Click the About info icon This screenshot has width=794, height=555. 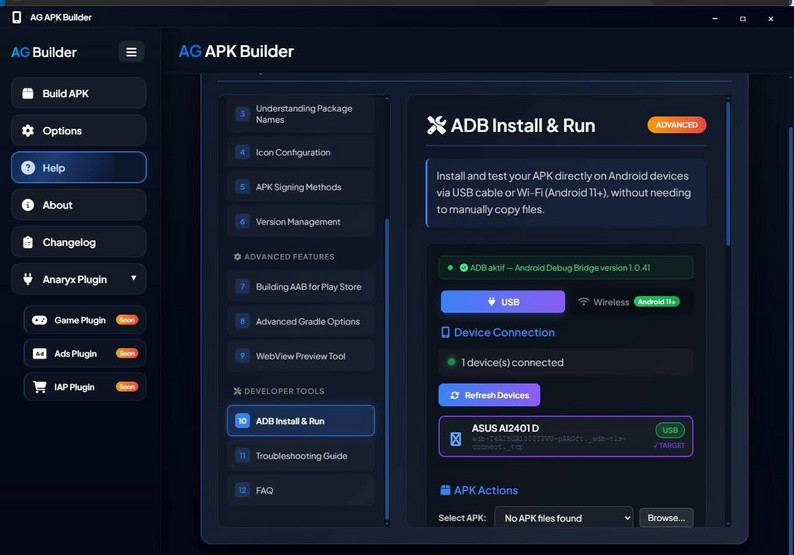[28, 205]
